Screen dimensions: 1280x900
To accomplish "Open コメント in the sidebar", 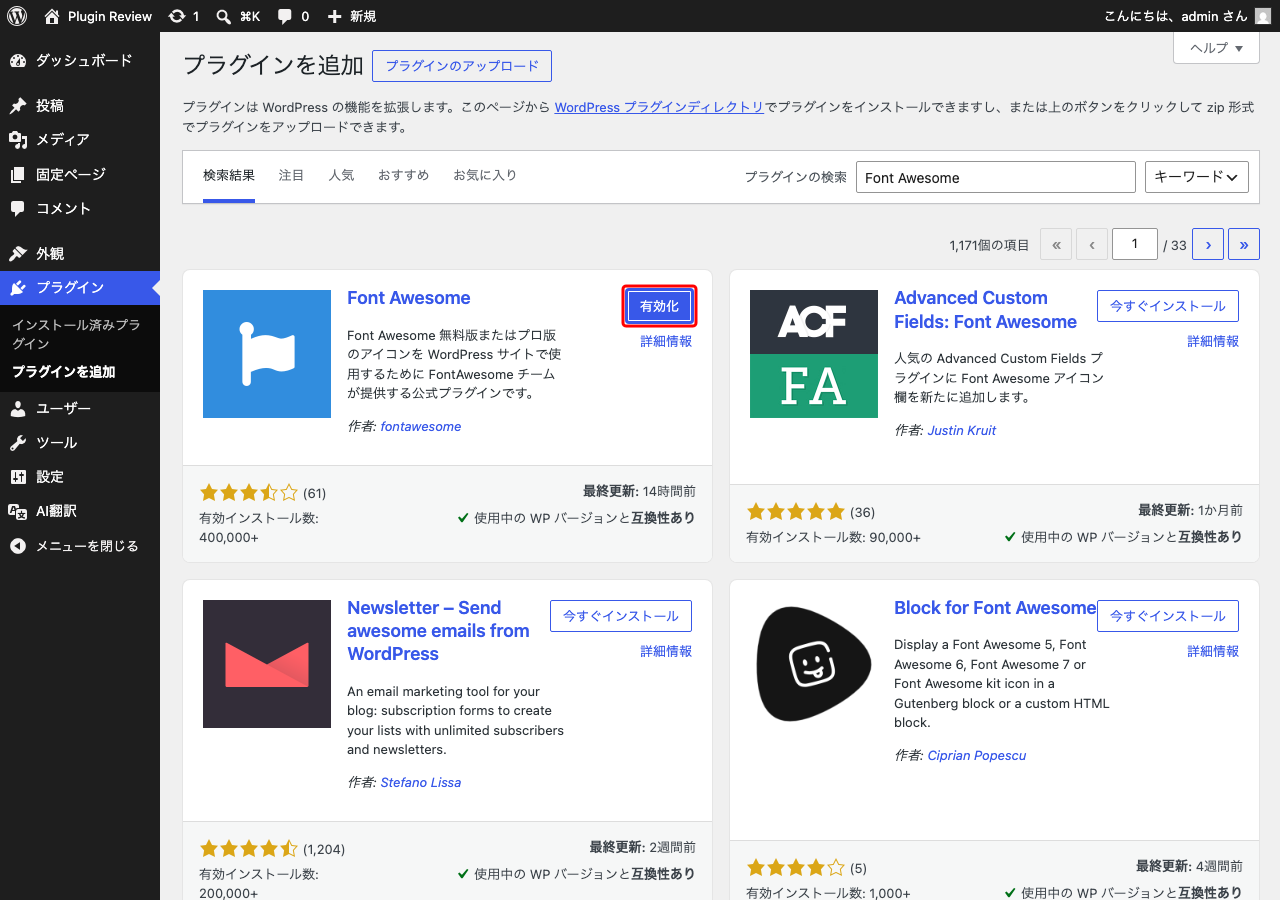I will [80, 208].
